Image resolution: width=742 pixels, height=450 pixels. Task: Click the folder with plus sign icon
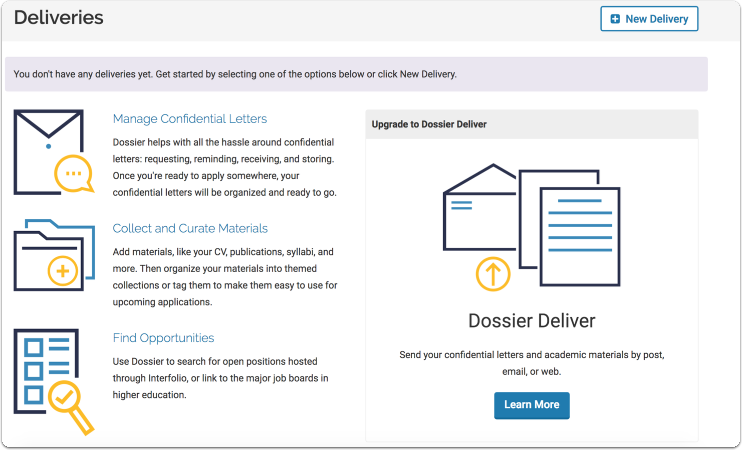coord(54,255)
